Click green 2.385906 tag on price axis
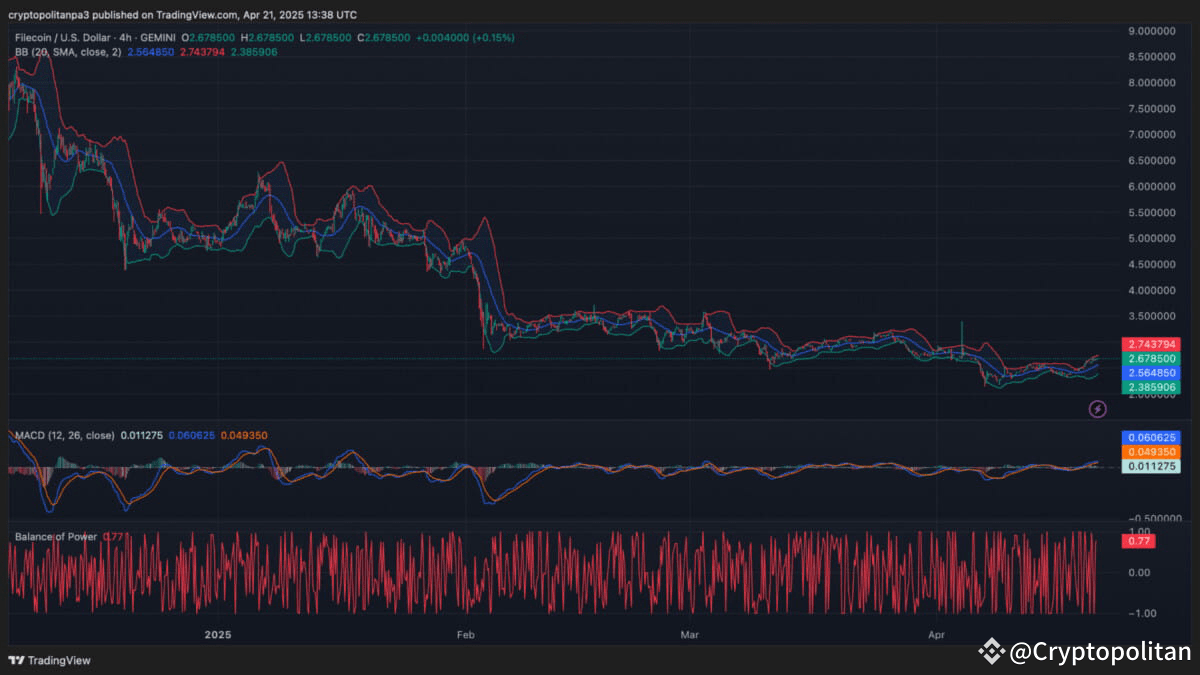This screenshot has width=1200, height=675. [1152, 386]
